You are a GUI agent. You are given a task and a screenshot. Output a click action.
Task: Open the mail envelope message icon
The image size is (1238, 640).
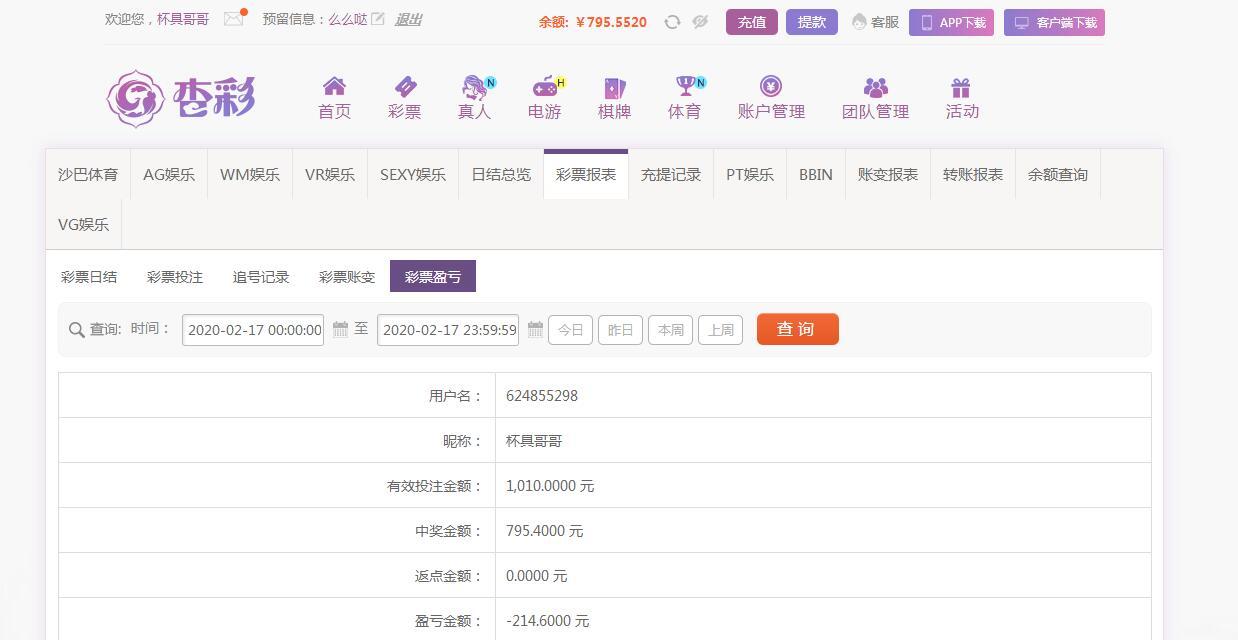point(234,18)
